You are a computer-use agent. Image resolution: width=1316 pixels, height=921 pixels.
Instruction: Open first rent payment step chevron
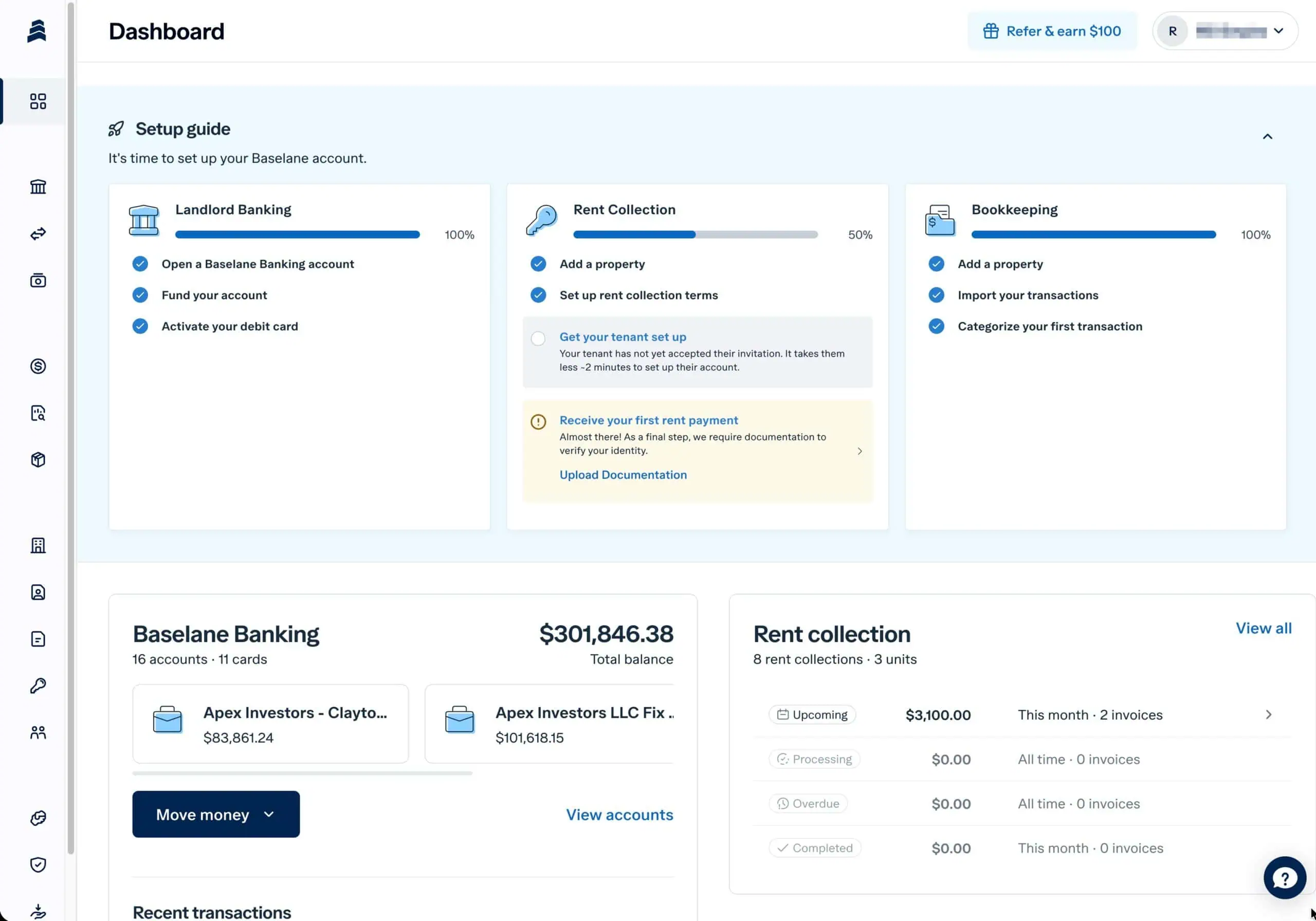[860, 451]
